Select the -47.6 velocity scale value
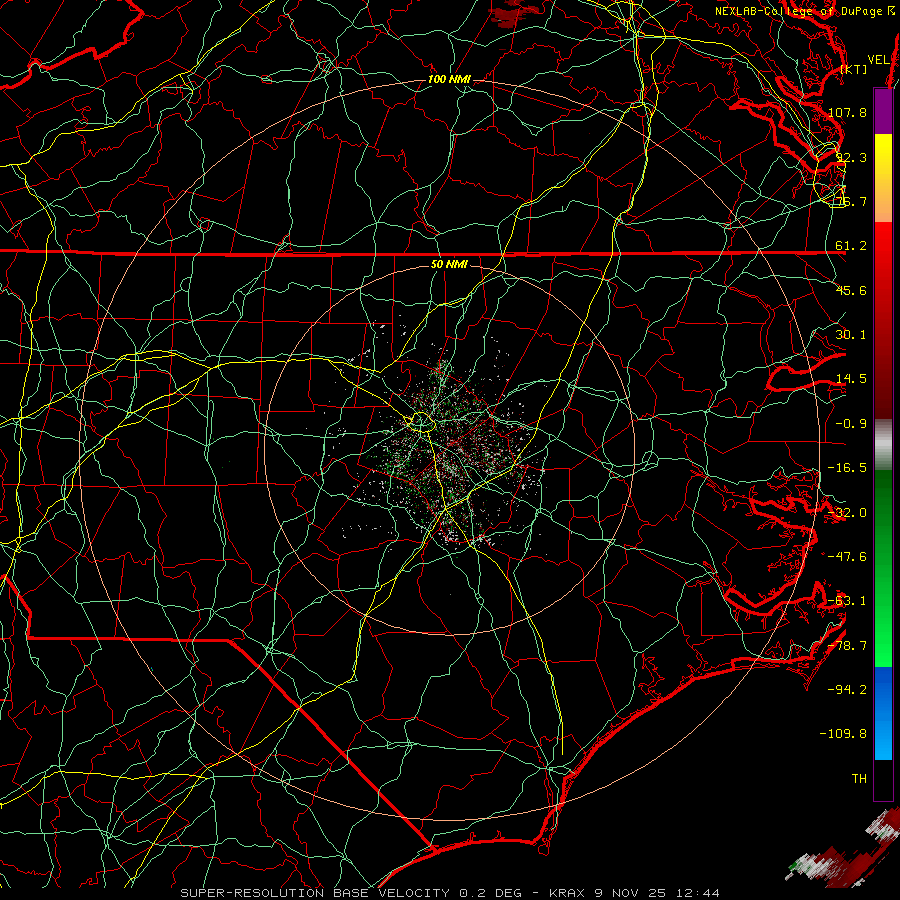 (x=847, y=557)
